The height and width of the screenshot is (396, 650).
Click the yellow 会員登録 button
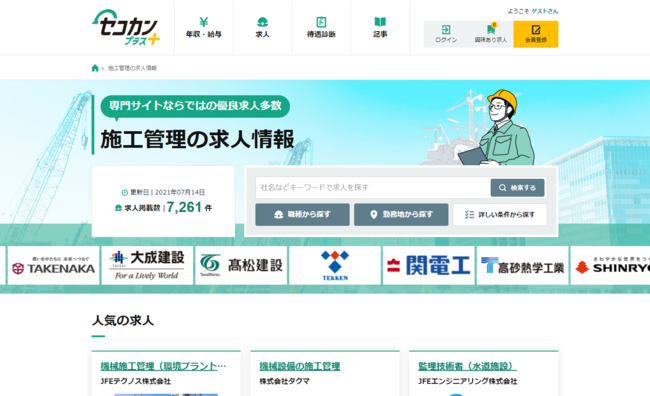click(x=536, y=34)
